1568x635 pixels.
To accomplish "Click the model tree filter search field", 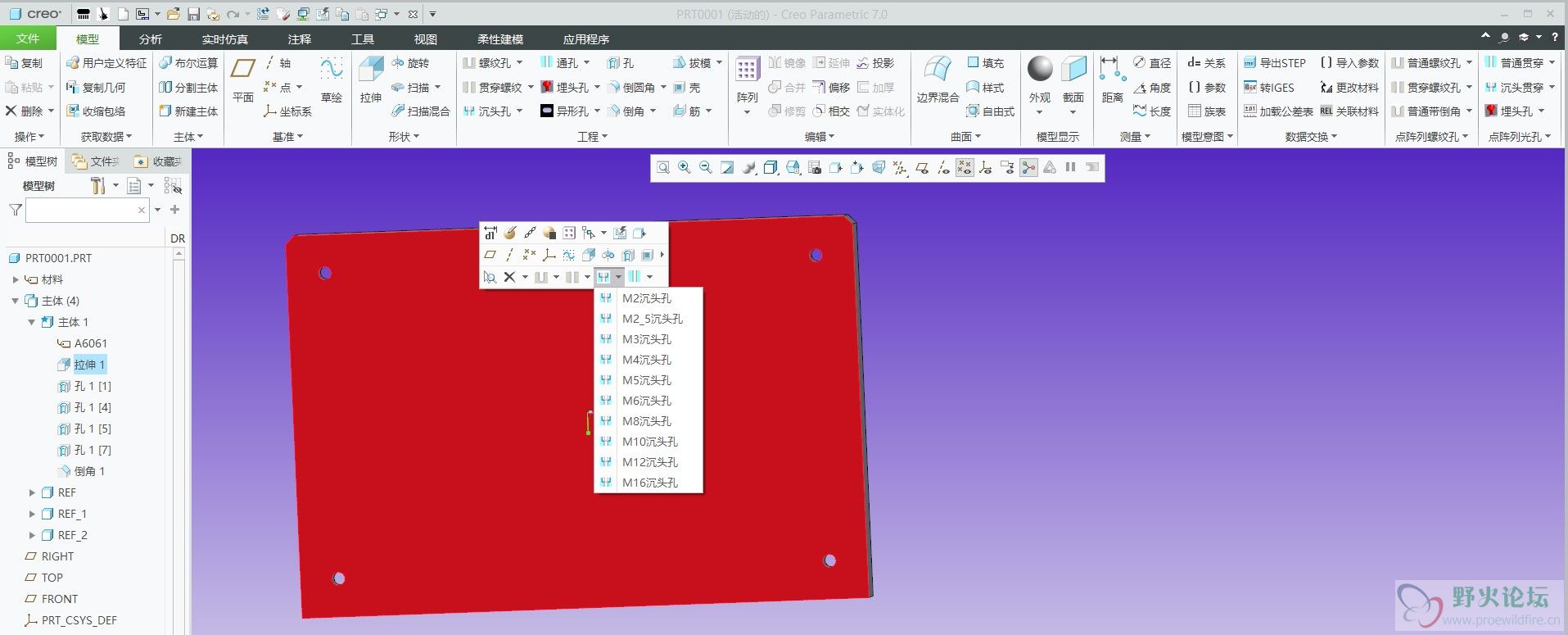I will tap(88, 211).
